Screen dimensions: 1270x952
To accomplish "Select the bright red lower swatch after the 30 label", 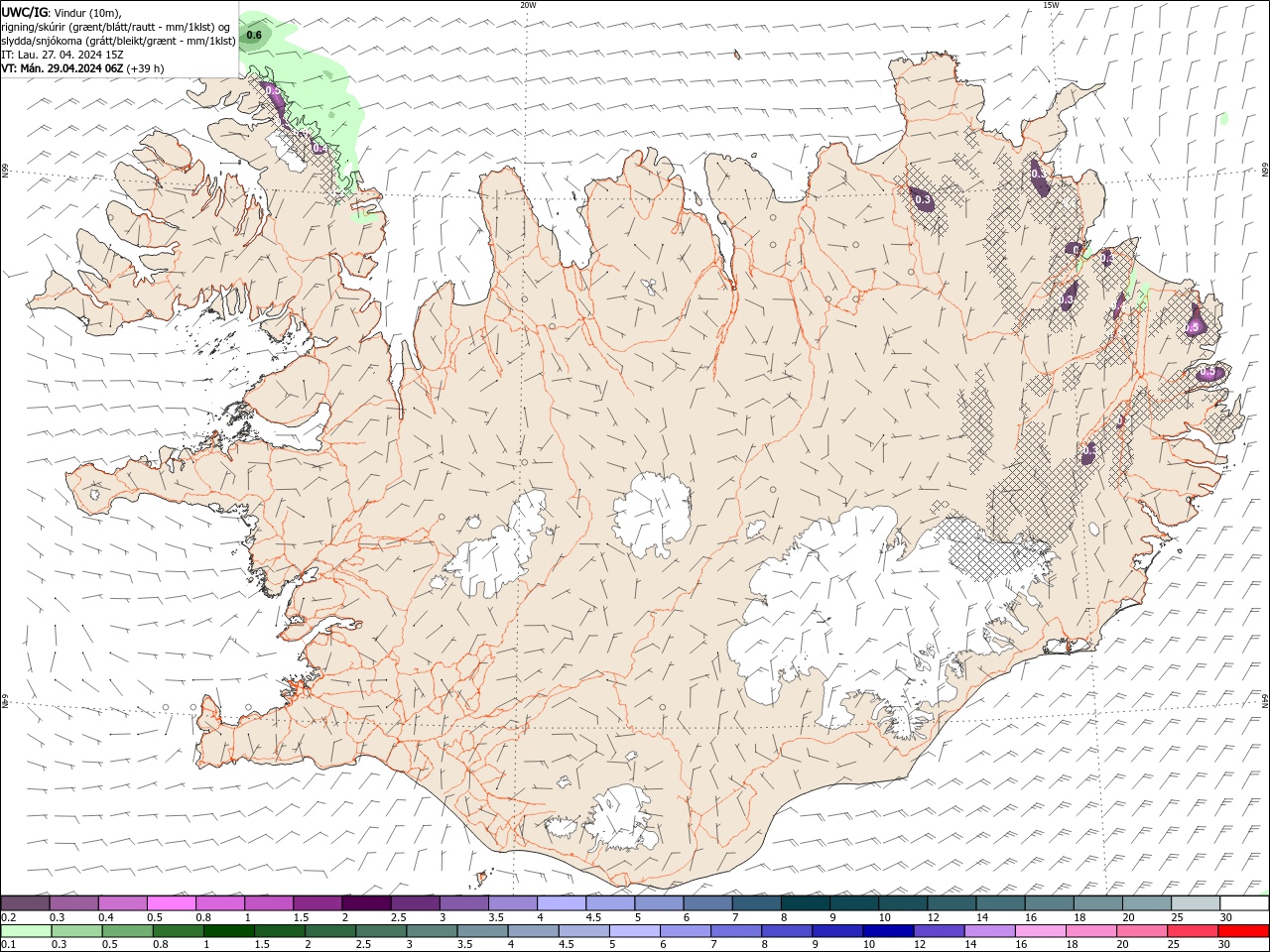I will (x=1243, y=931).
